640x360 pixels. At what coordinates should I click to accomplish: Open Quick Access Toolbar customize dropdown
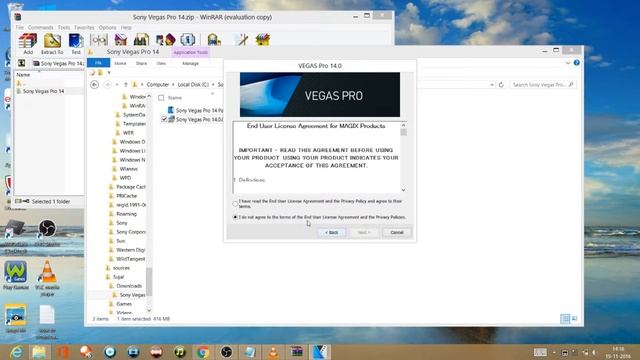109,73
